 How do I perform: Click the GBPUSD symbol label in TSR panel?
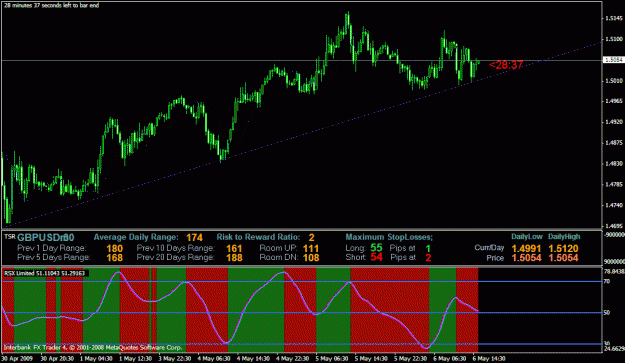45,238
